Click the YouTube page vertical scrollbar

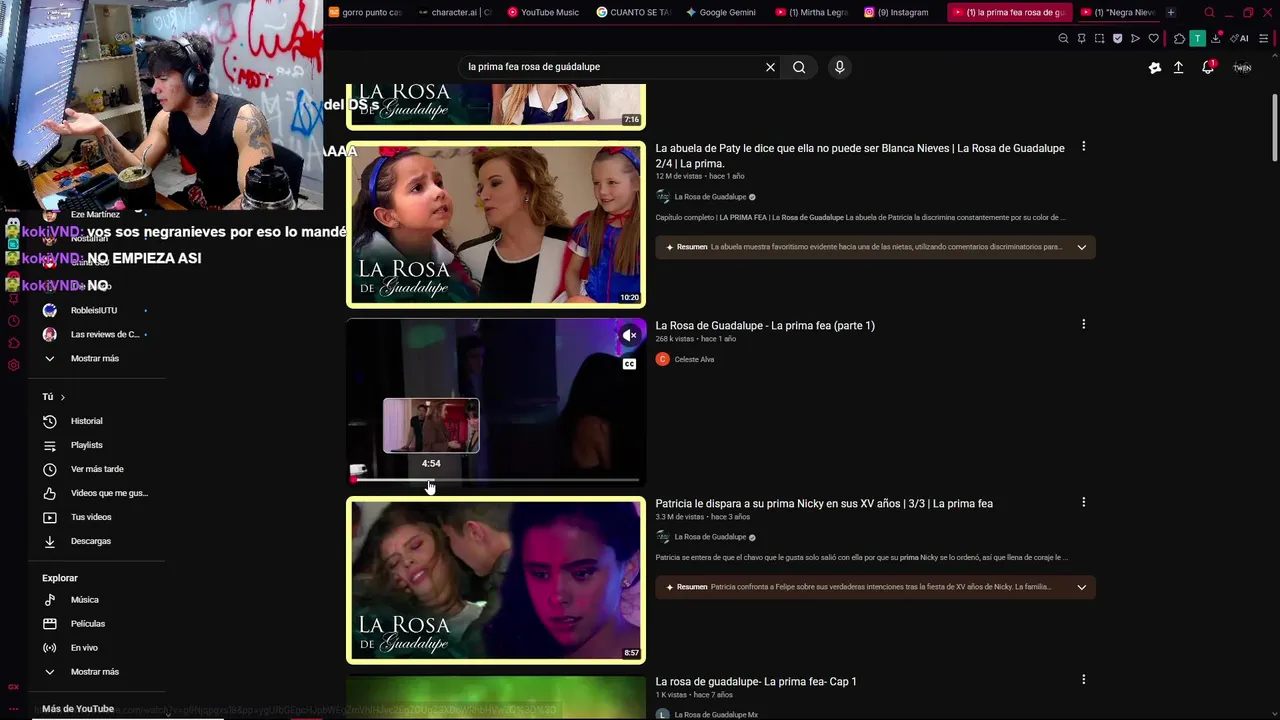(x=1275, y=127)
